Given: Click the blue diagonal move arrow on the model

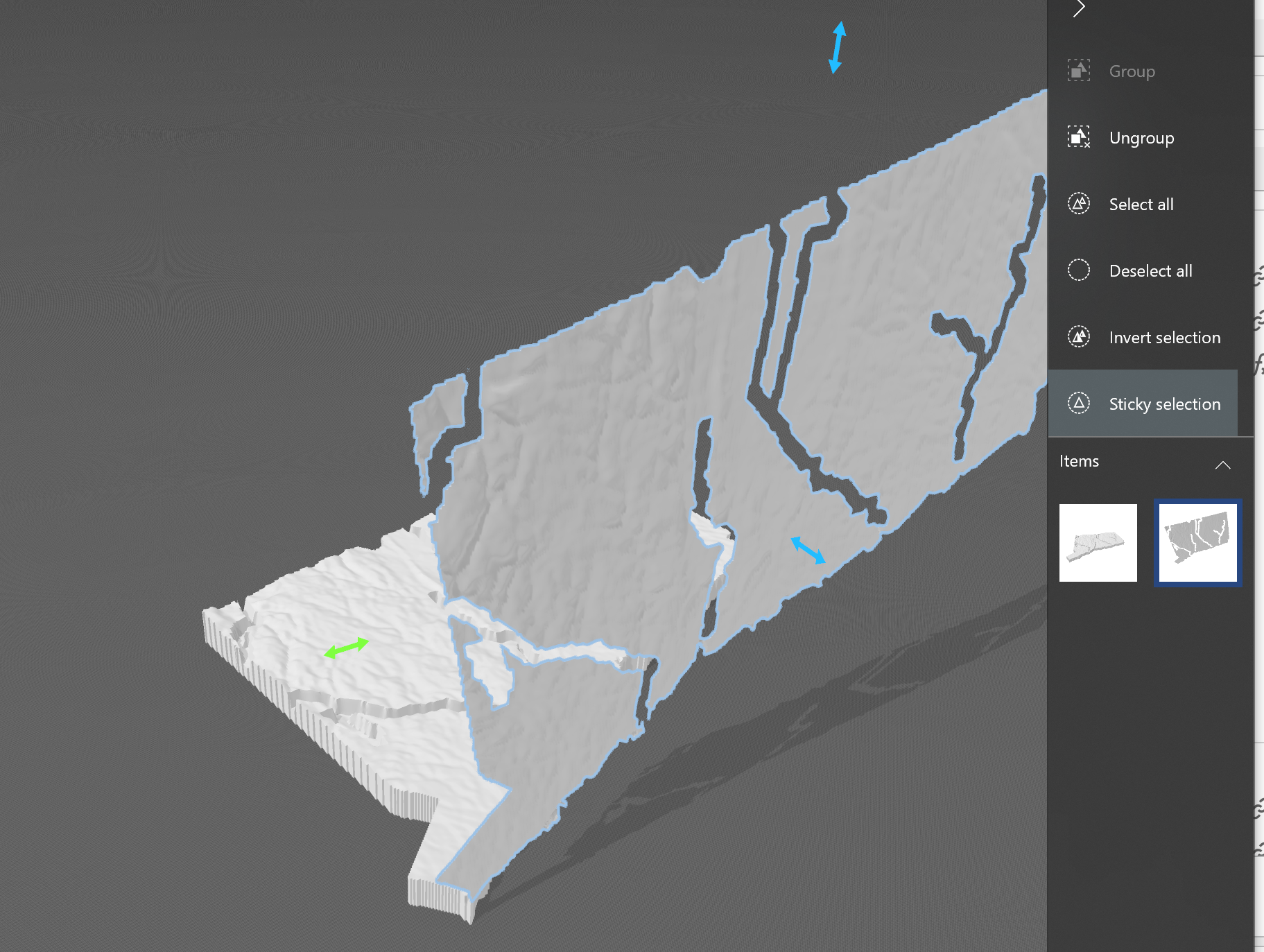Looking at the screenshot, I should [x=808, y=549].
